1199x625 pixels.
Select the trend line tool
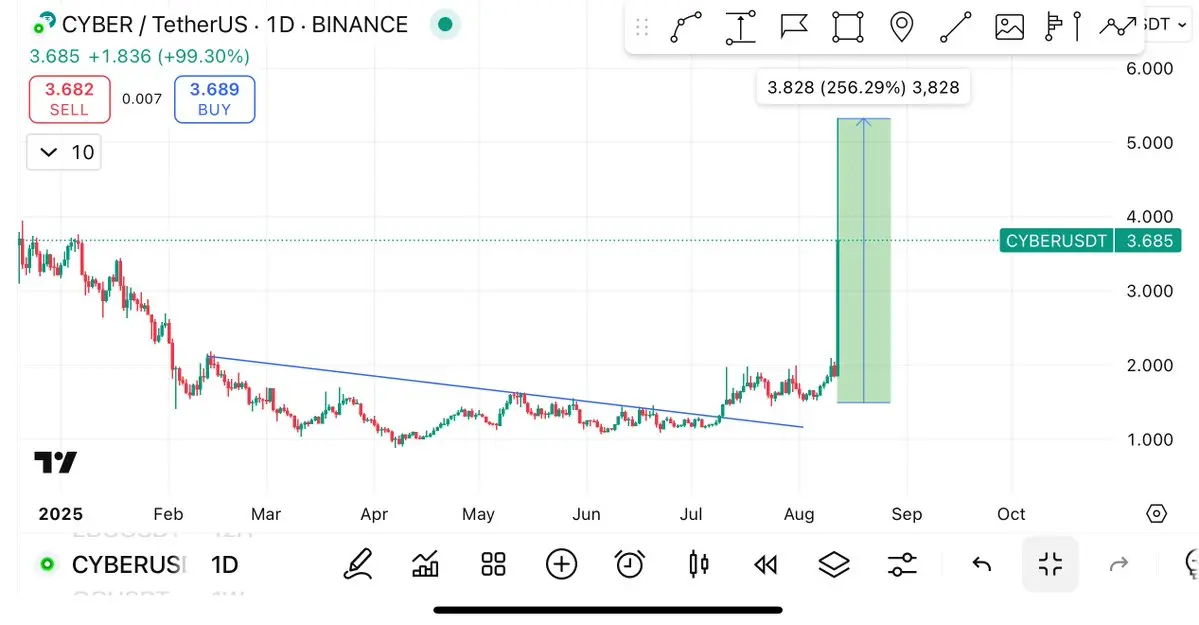pos(956,27)
